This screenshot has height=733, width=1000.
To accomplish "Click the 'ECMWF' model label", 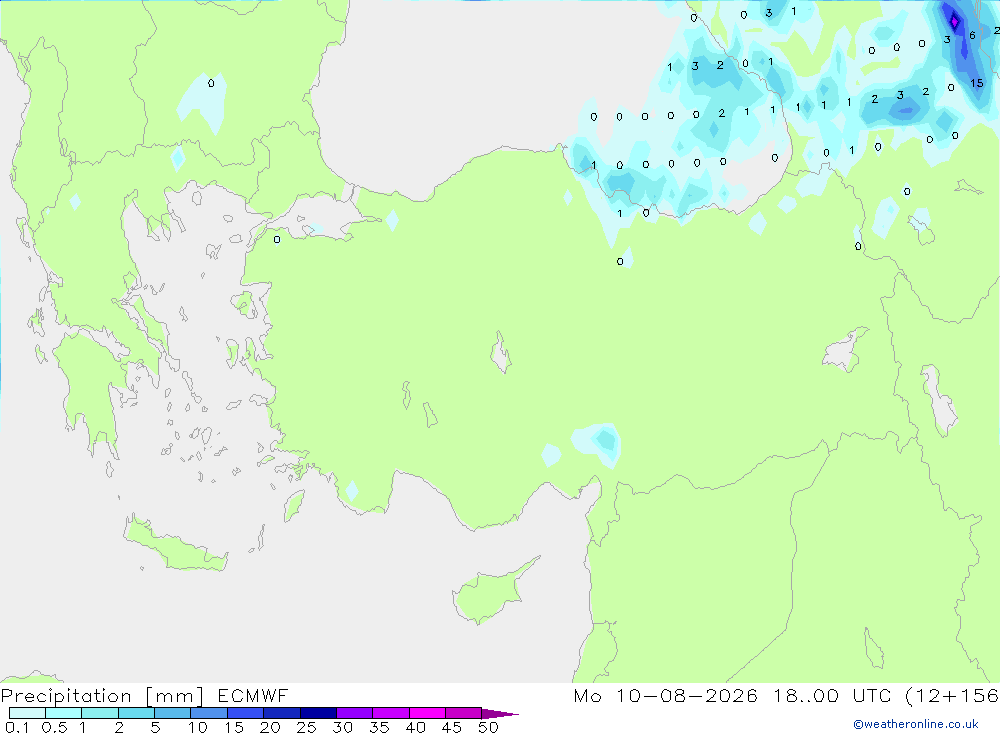I will (x=253, y=695).
